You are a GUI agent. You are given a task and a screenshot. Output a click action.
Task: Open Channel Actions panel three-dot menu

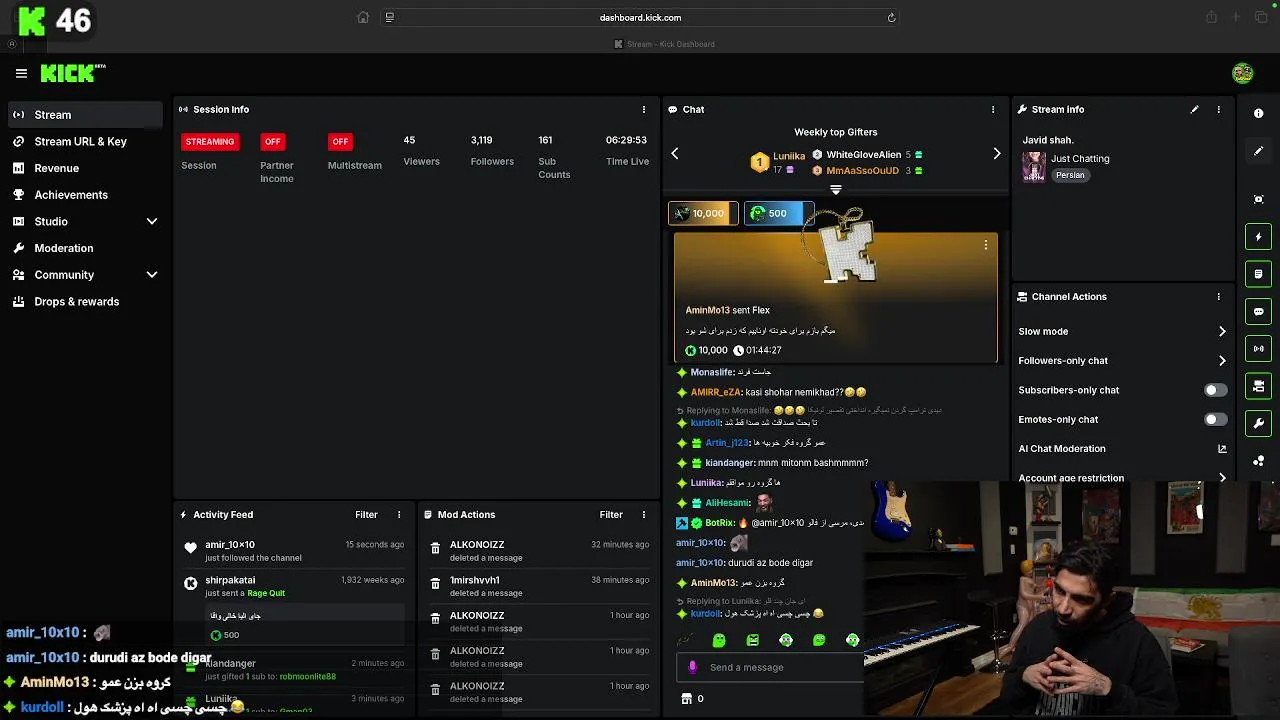tap(1218, 297)
